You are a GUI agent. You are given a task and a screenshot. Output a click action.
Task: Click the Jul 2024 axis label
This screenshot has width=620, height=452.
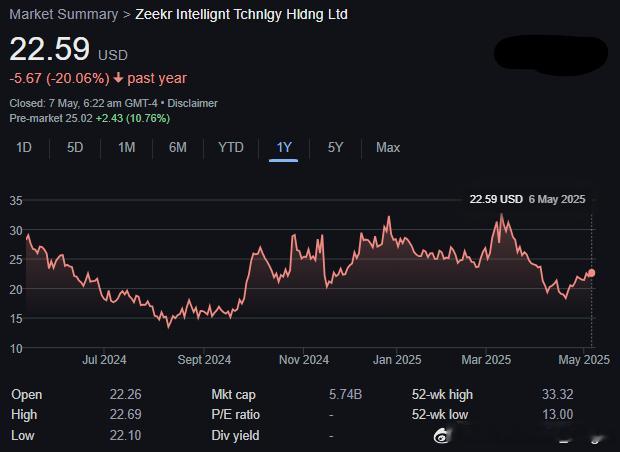tap(104, 360)
